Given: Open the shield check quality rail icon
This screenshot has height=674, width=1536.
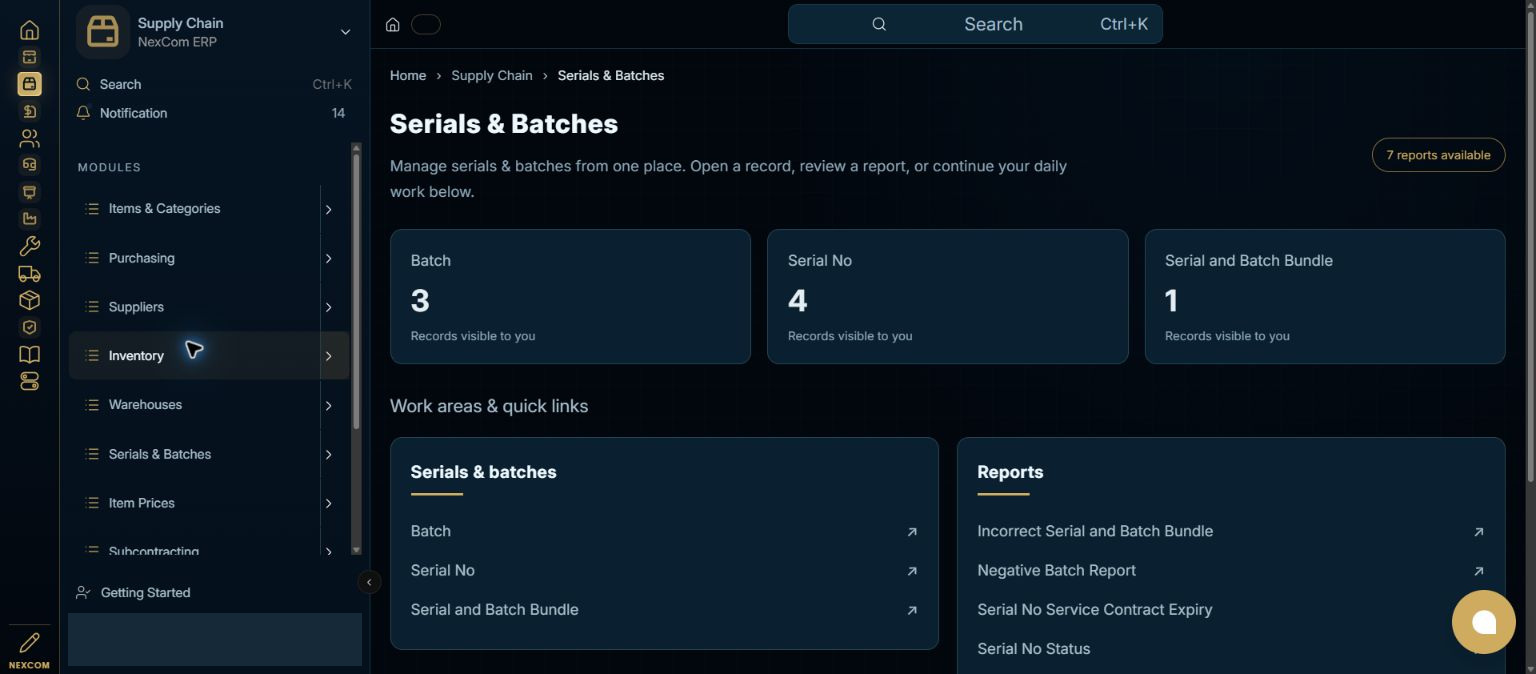Looking at the screenshot, I should [x=29, y=327].
